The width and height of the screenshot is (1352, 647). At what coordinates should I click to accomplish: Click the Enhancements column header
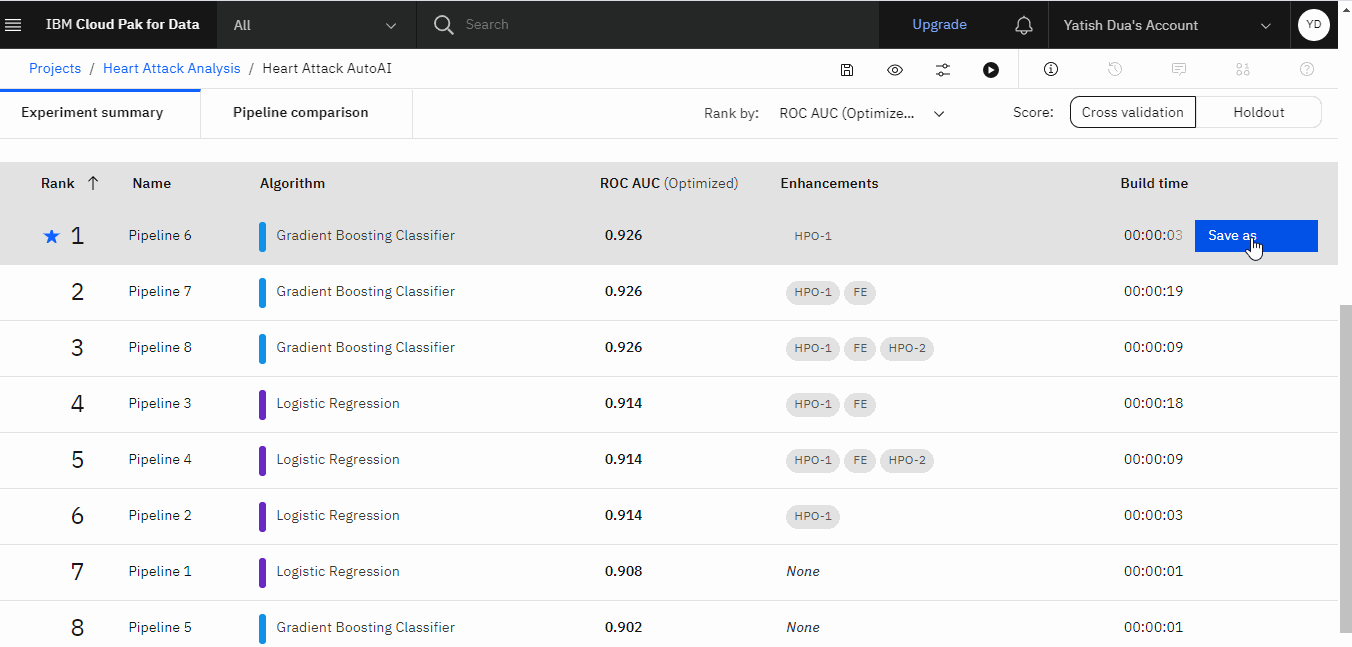click(829, 183)
